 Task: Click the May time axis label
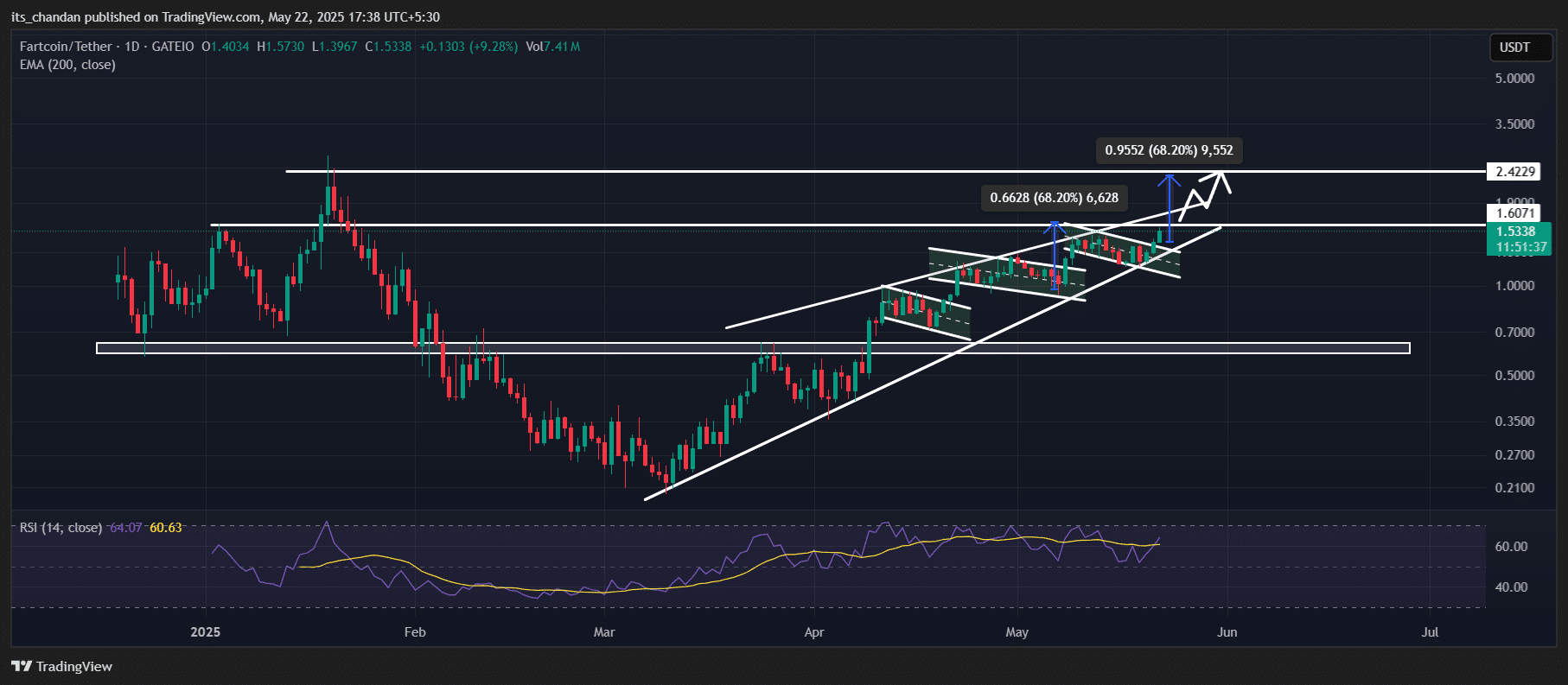[1017, 632]
